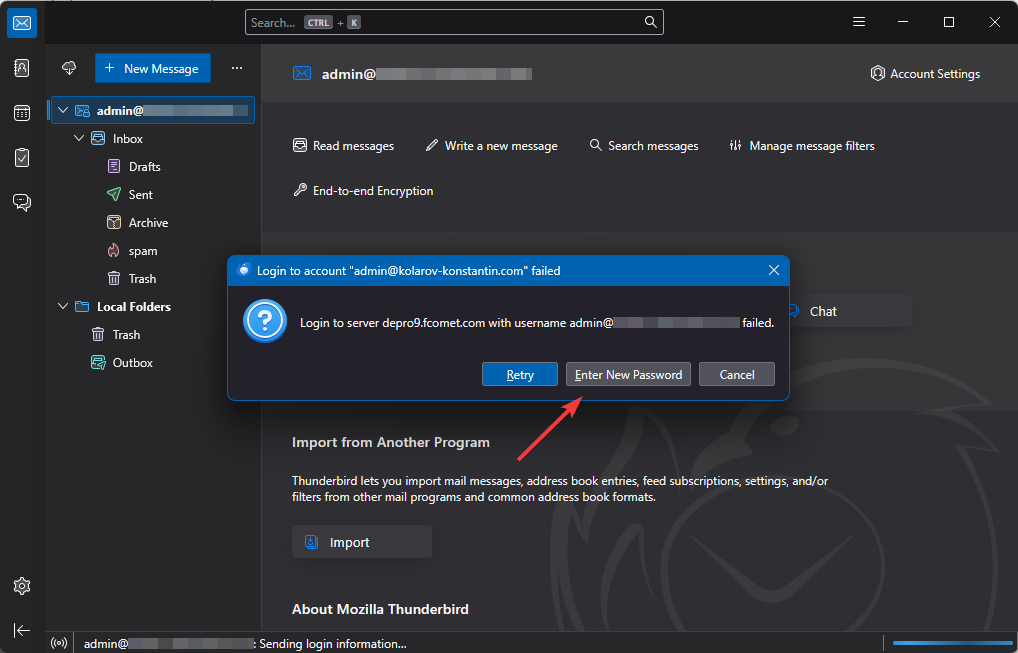Click the question mark dialog icon
The height and width of the screenshot is (653, 1018).
(265, 321)
